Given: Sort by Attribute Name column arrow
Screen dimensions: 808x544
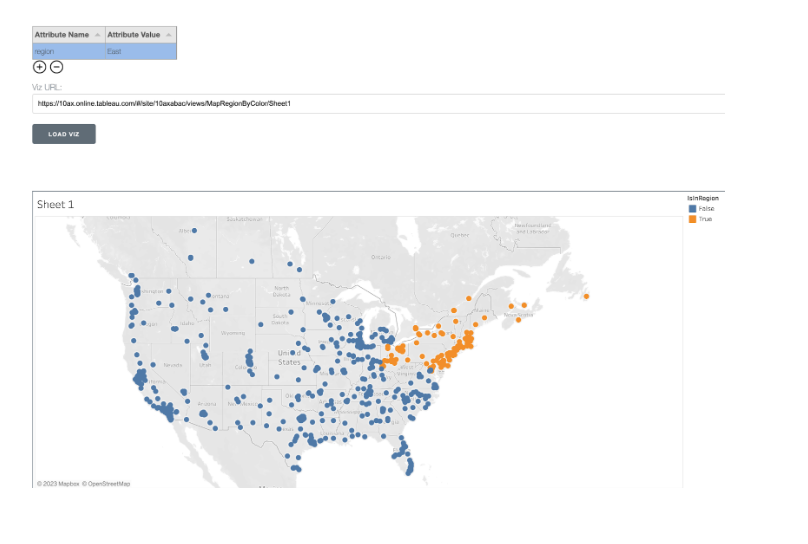Looking at the screenshot, I should pyautogui.click(x=97, y=35).
